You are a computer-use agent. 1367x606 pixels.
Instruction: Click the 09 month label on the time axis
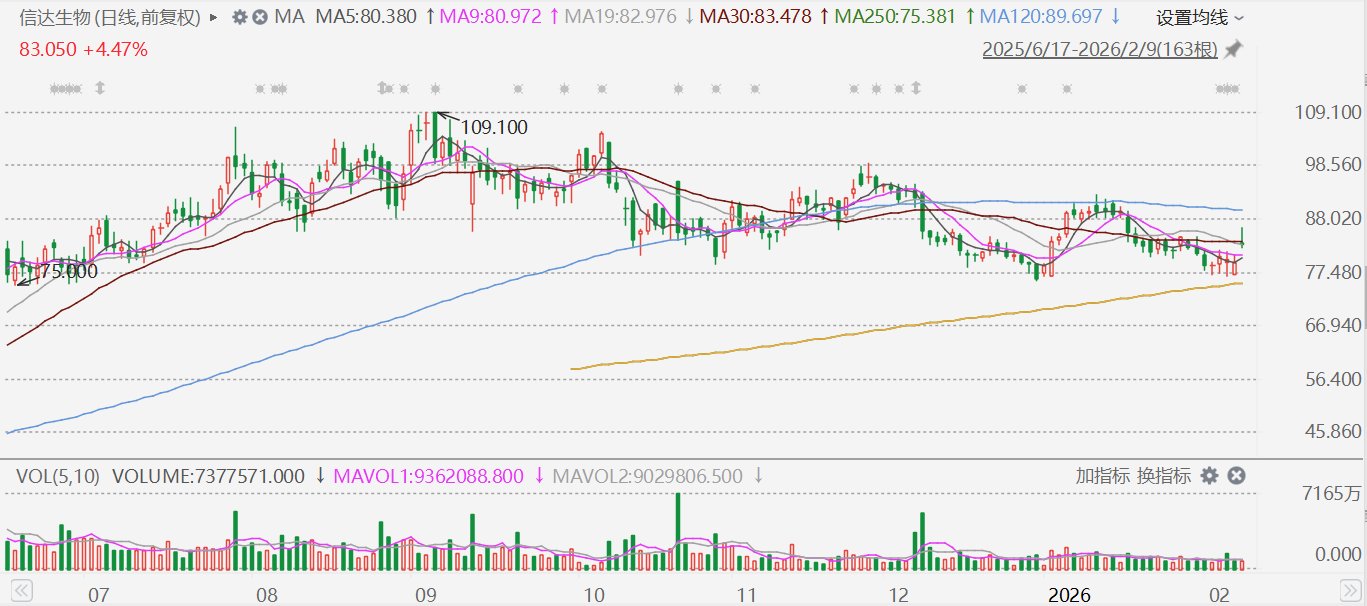pyautogui.click(x=426, y=597)
